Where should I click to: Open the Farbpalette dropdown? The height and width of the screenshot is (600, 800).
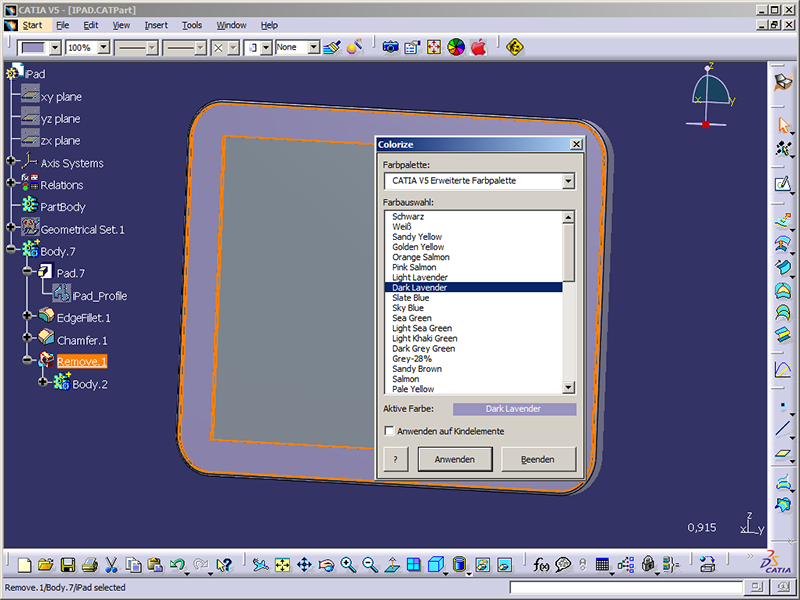coord(568,181)
